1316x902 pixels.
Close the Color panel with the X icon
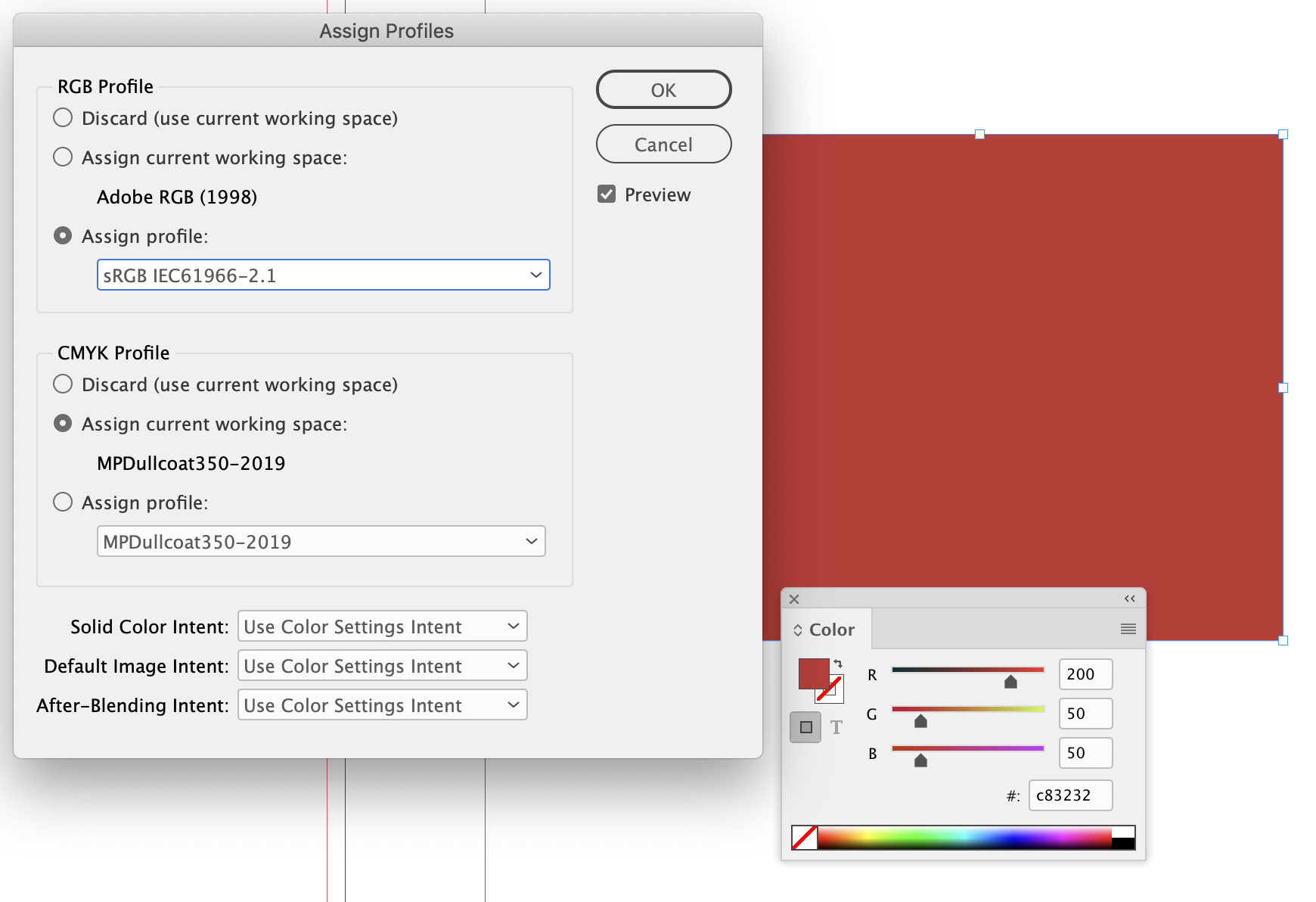click(794, 599)
